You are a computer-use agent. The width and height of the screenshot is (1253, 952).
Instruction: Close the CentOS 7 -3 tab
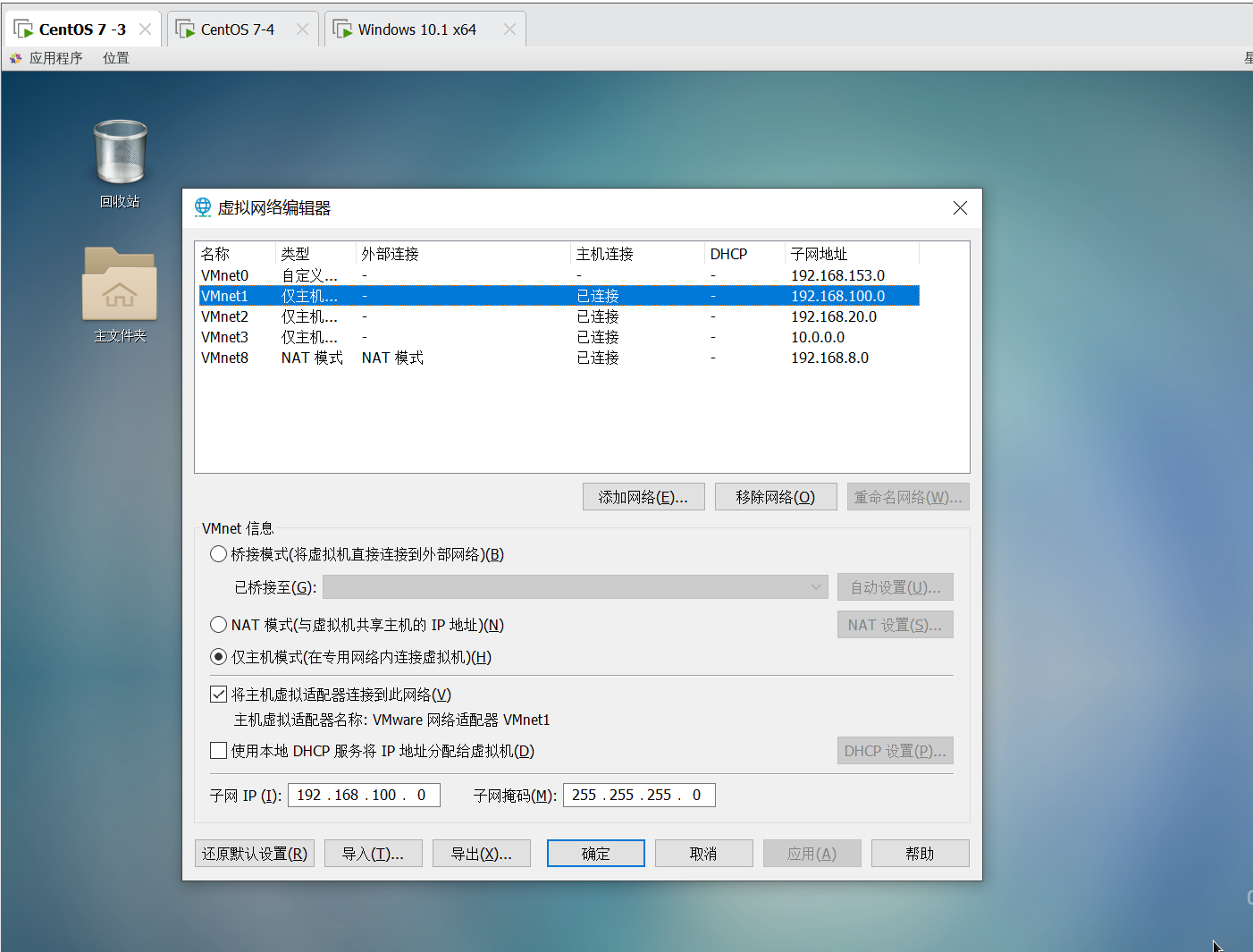click(x=145, y=29)
